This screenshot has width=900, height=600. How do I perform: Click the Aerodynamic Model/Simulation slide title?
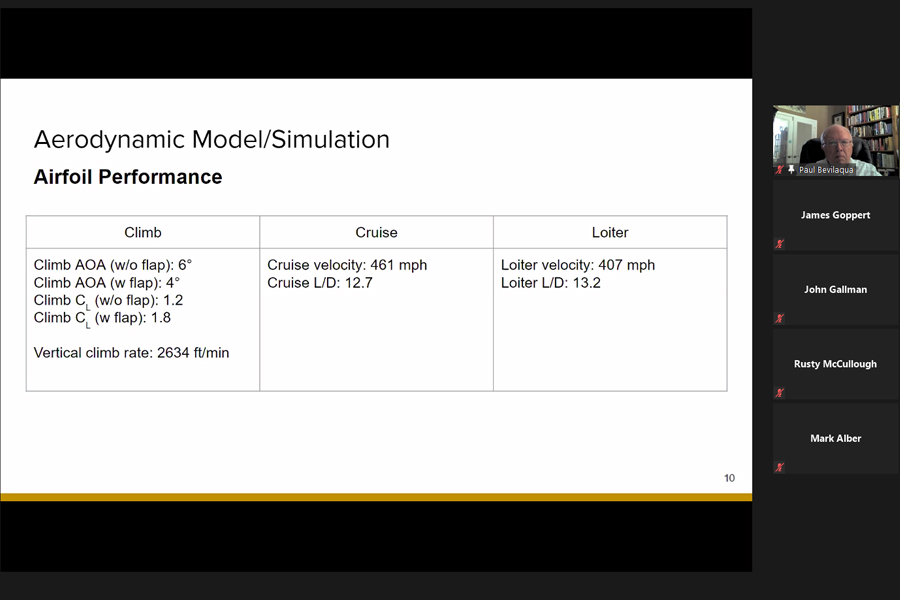(211, 139)
